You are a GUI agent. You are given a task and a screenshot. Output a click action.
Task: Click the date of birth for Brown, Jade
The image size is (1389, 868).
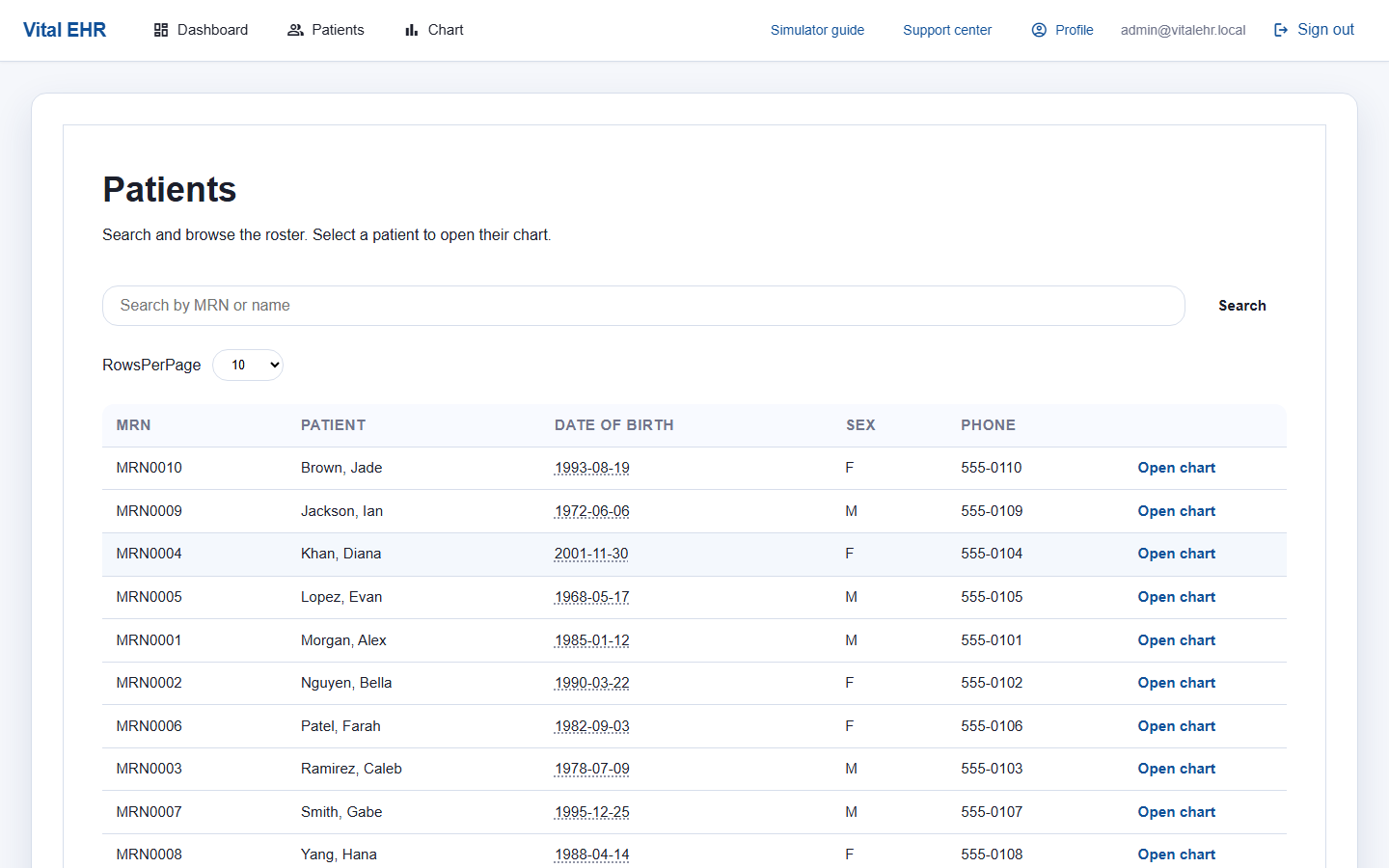(591, 467)
